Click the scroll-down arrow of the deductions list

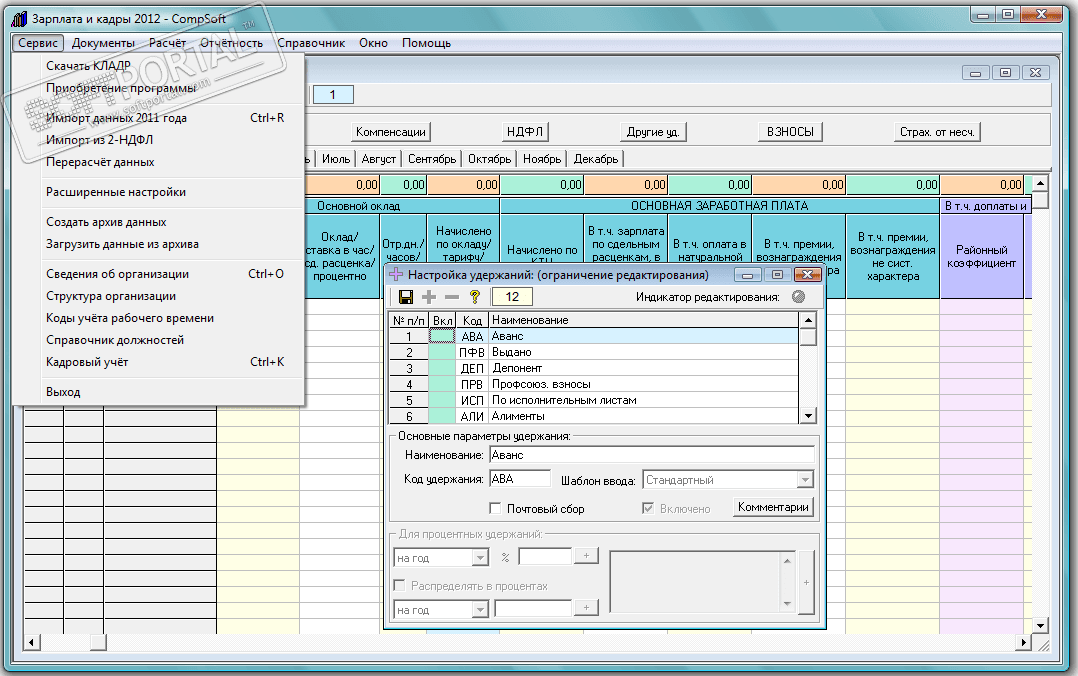(x=808, y=415)
